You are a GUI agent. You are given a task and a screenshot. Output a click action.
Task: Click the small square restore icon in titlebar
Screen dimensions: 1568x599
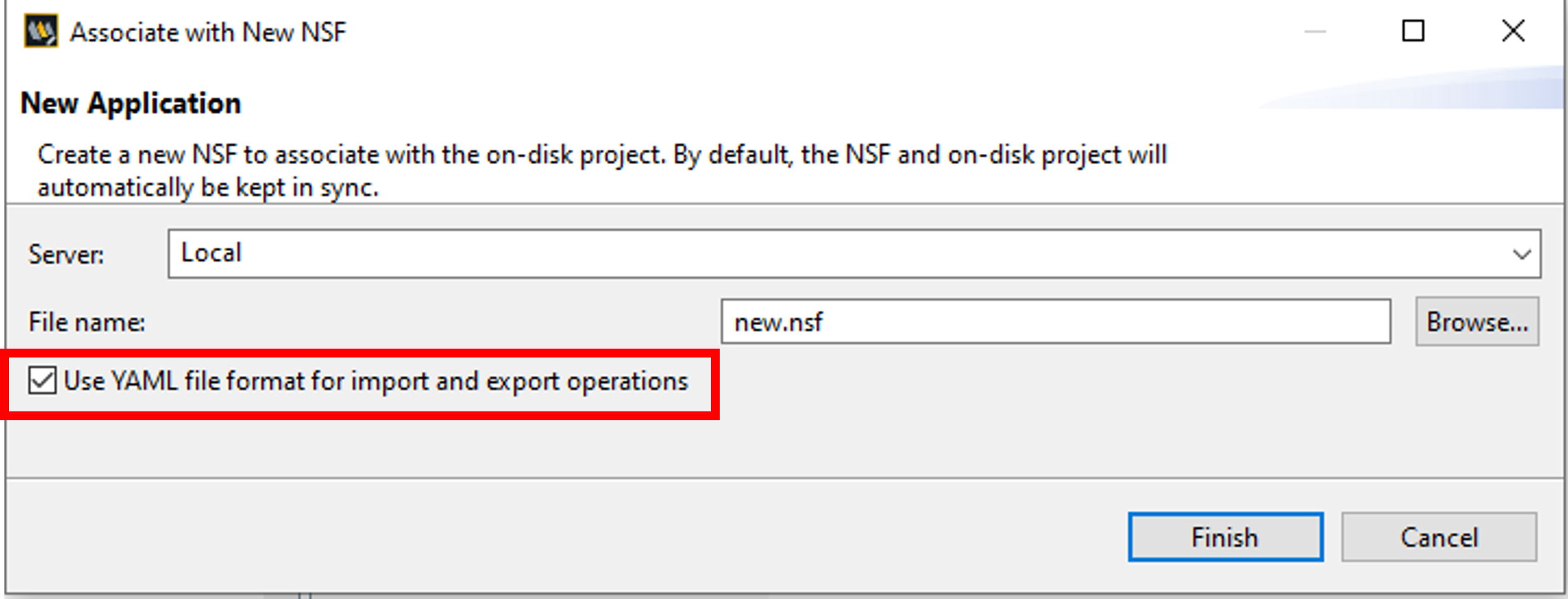[x=1413, y=30]
